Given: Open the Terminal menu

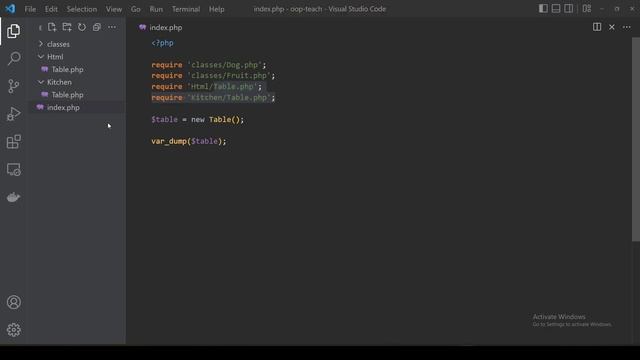Looking at the screenshot, I should tap(186, 9).
